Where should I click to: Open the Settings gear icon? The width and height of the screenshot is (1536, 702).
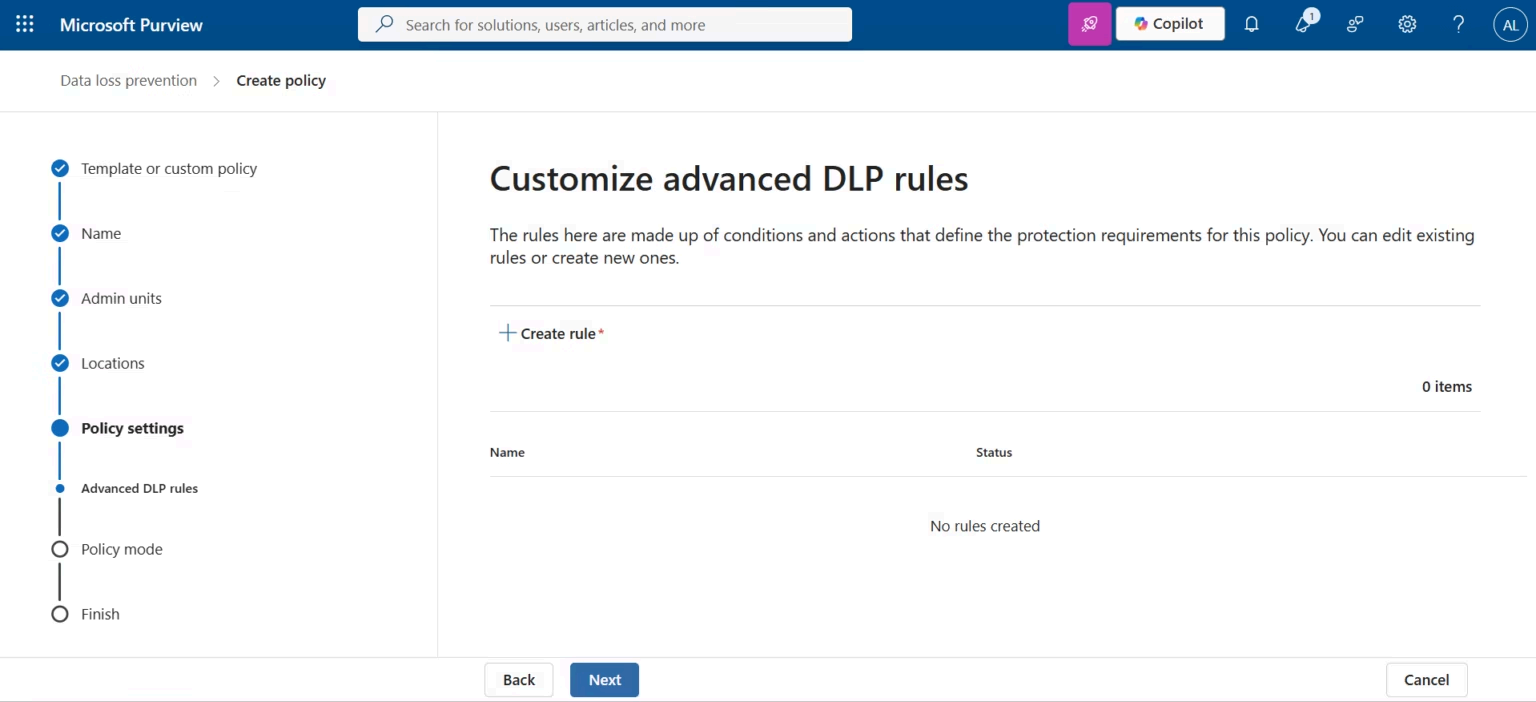1407,24
